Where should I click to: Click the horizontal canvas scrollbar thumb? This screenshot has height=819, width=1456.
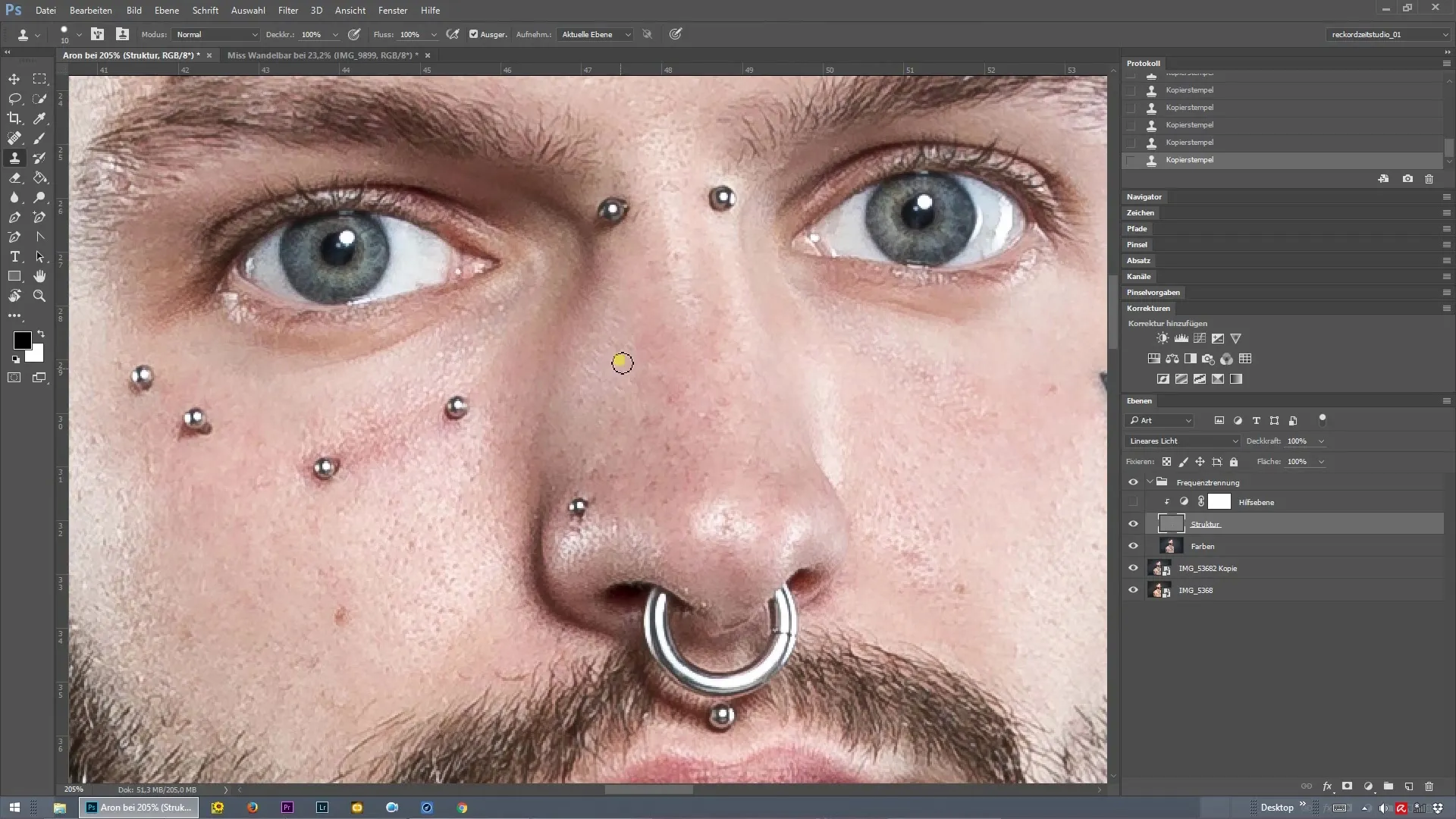(648, 789)
